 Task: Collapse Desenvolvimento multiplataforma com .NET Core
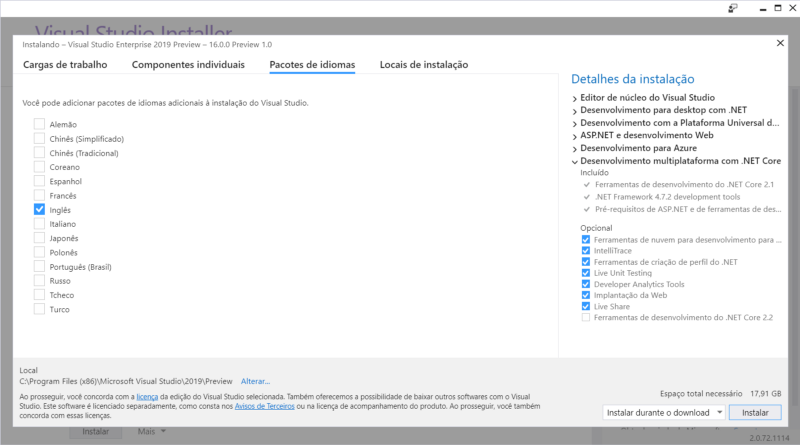click(574, 162)
